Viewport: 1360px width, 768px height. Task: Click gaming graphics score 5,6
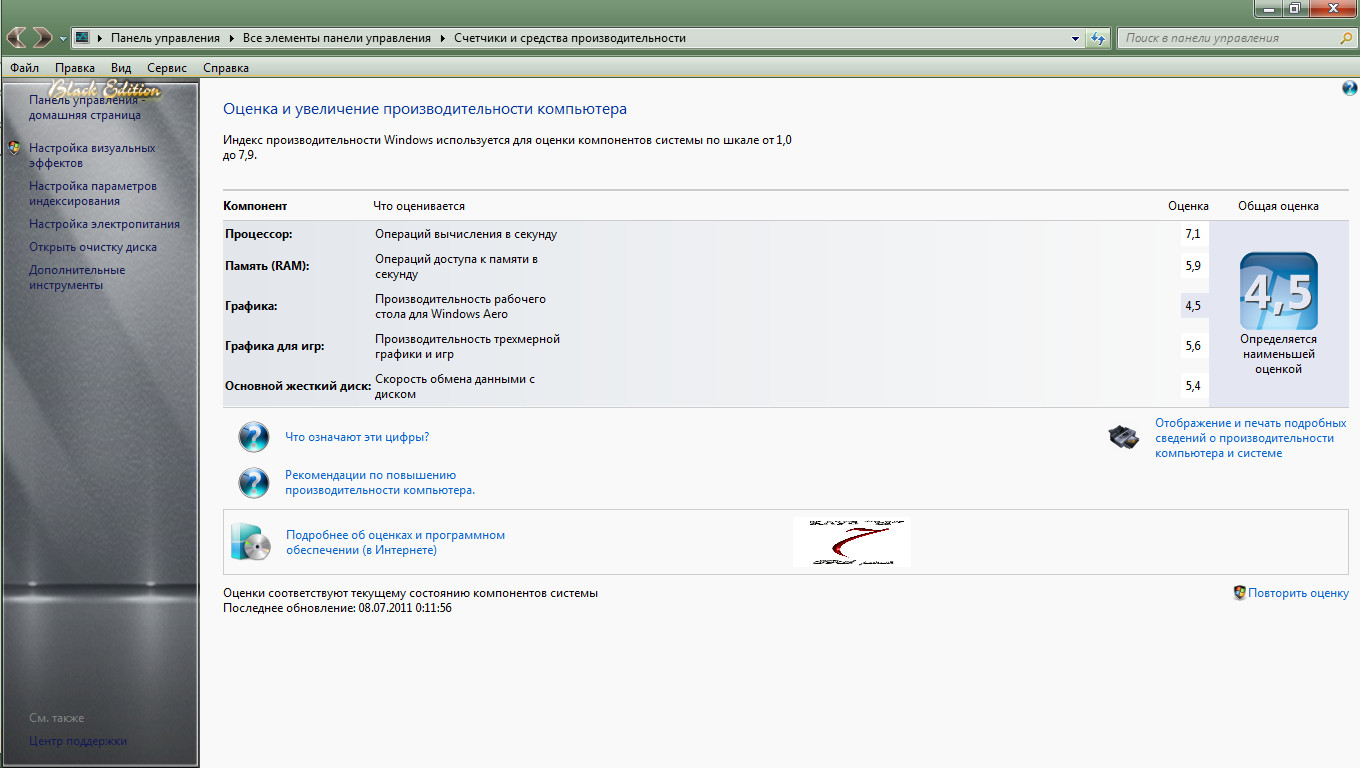pyautogui.click(x=1193, y=346)
